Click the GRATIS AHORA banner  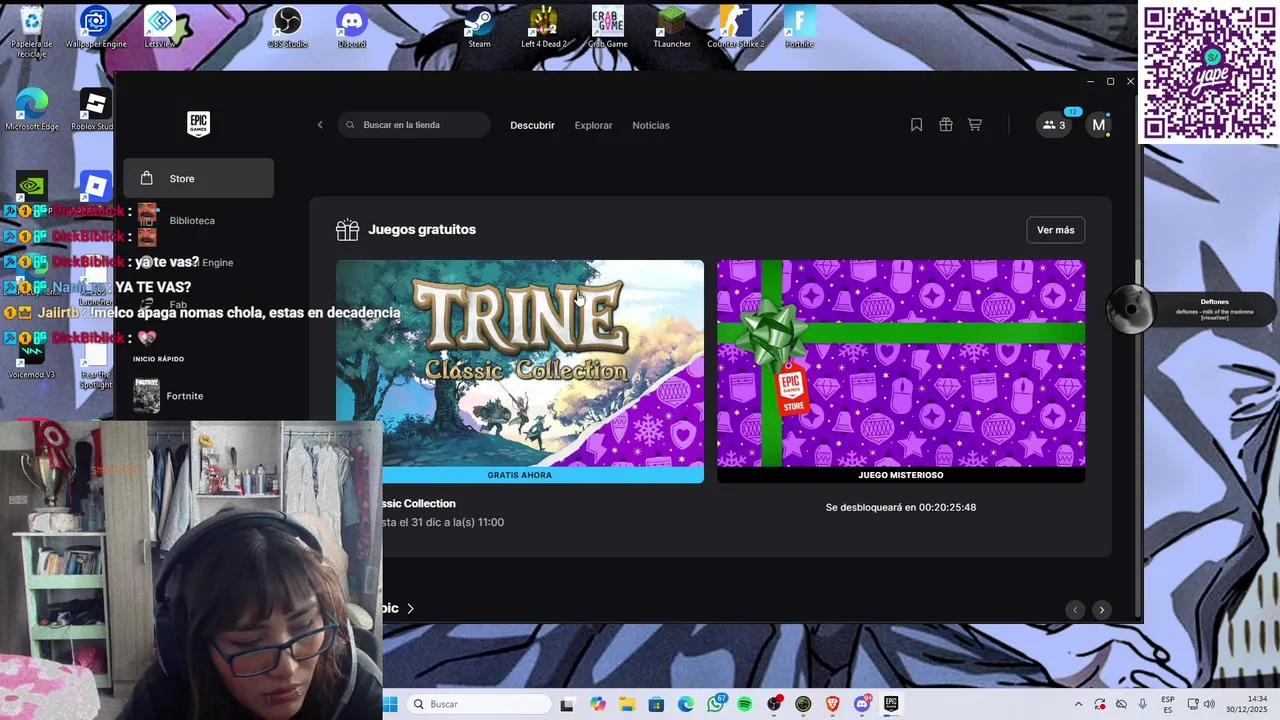[x=520, y=475]
